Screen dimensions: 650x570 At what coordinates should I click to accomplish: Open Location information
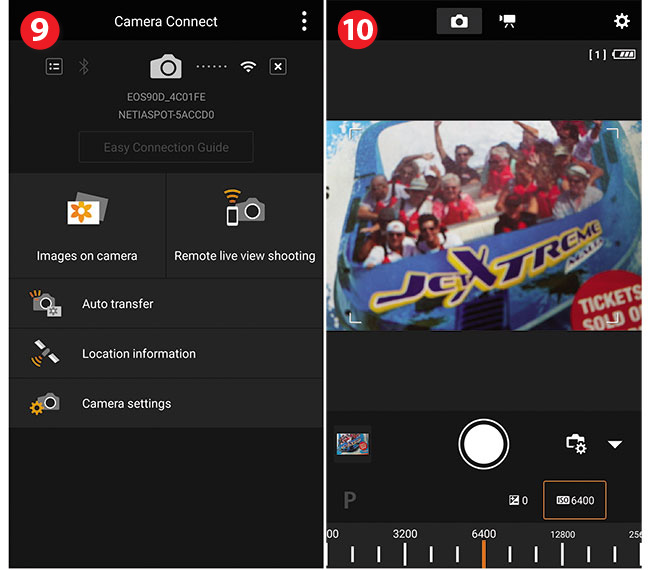(x=166, y=354)
